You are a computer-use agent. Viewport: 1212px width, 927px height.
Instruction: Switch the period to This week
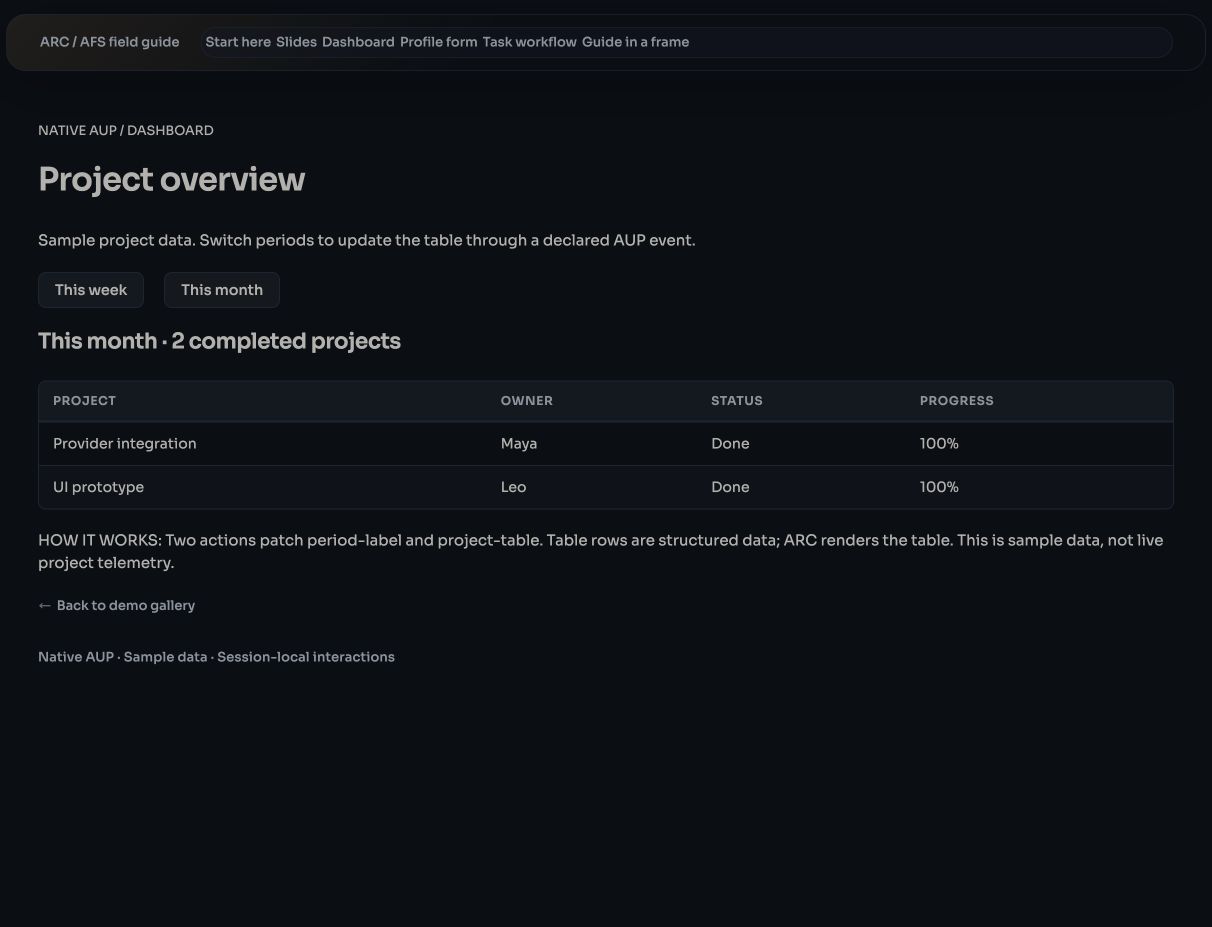(x=91, y=290)
